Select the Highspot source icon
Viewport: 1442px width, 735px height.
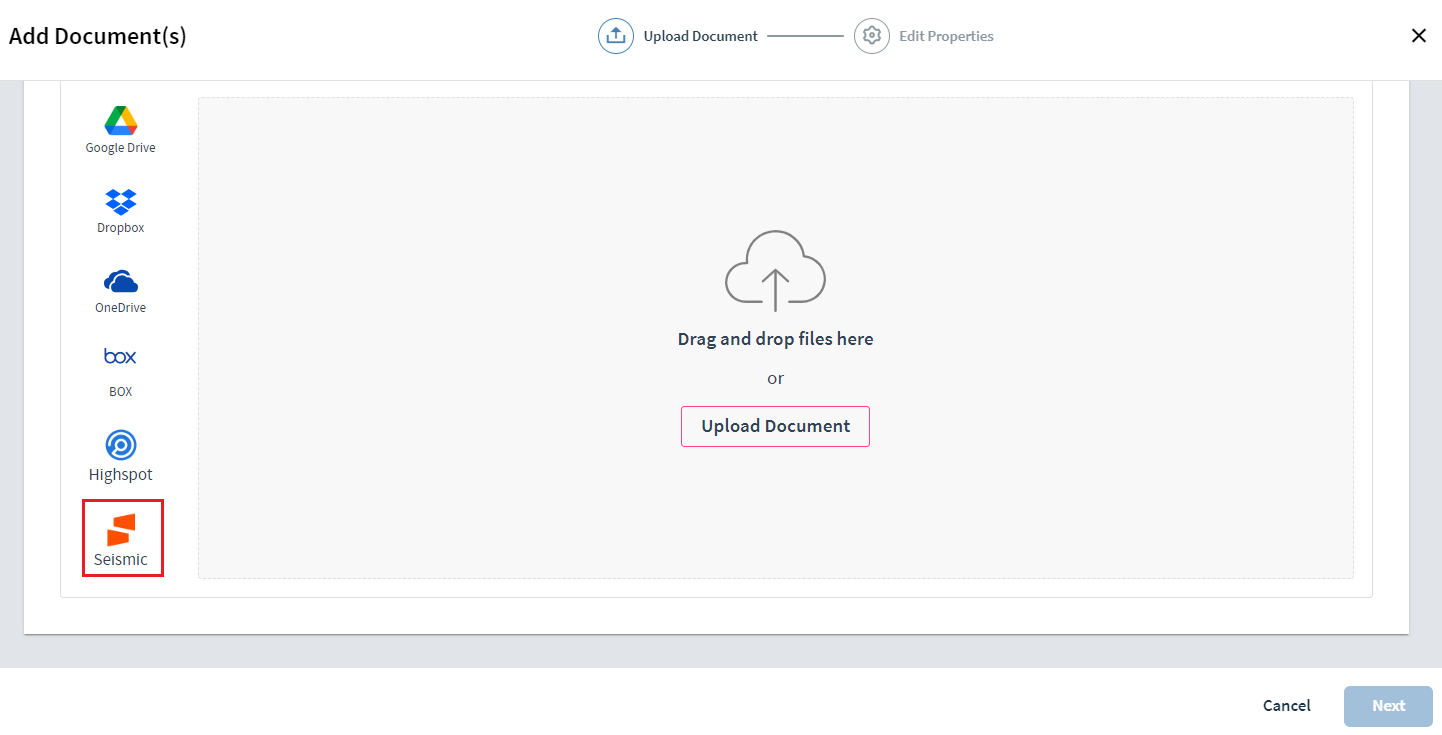(121, 445)
